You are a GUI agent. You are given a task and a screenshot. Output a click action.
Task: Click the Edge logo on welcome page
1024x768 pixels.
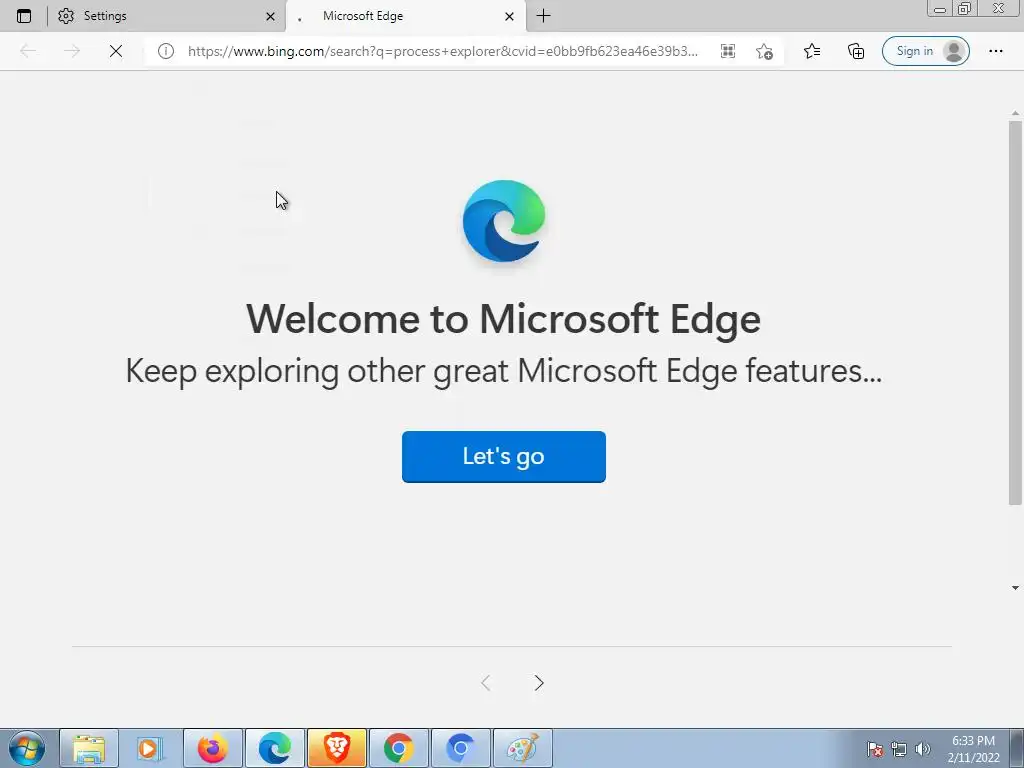click(504, 221)
